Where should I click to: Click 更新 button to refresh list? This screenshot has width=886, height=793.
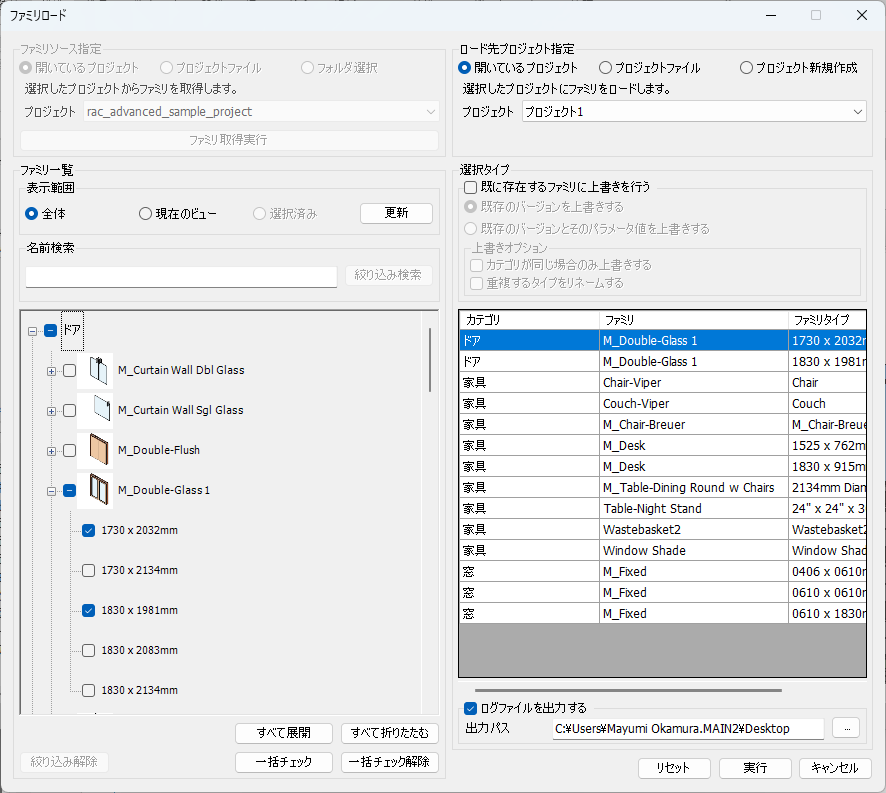(397, 213)
